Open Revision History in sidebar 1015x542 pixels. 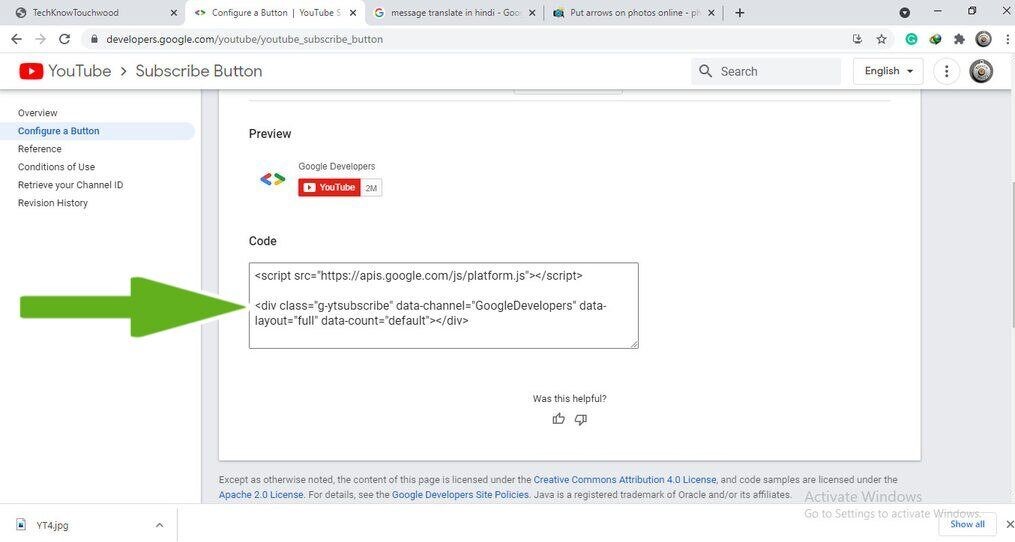click(x=52, y=203)
